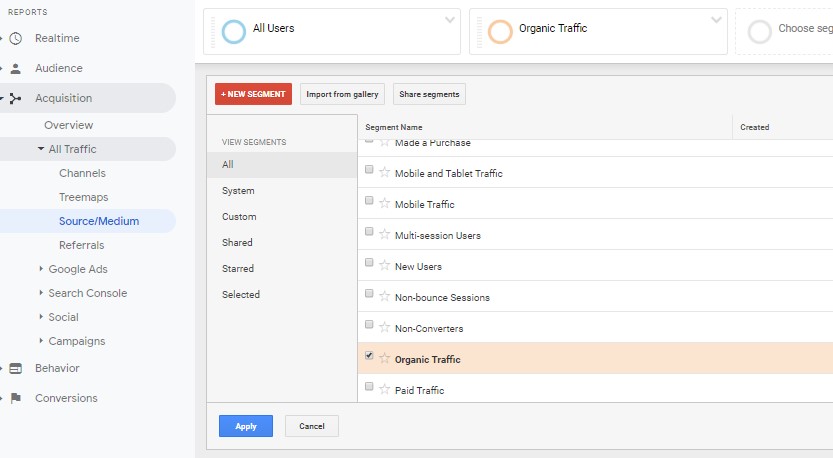833x458 pixels.
Task: Check the Non-bounce Sessions checkbox
Action: [x=369, y=293]
